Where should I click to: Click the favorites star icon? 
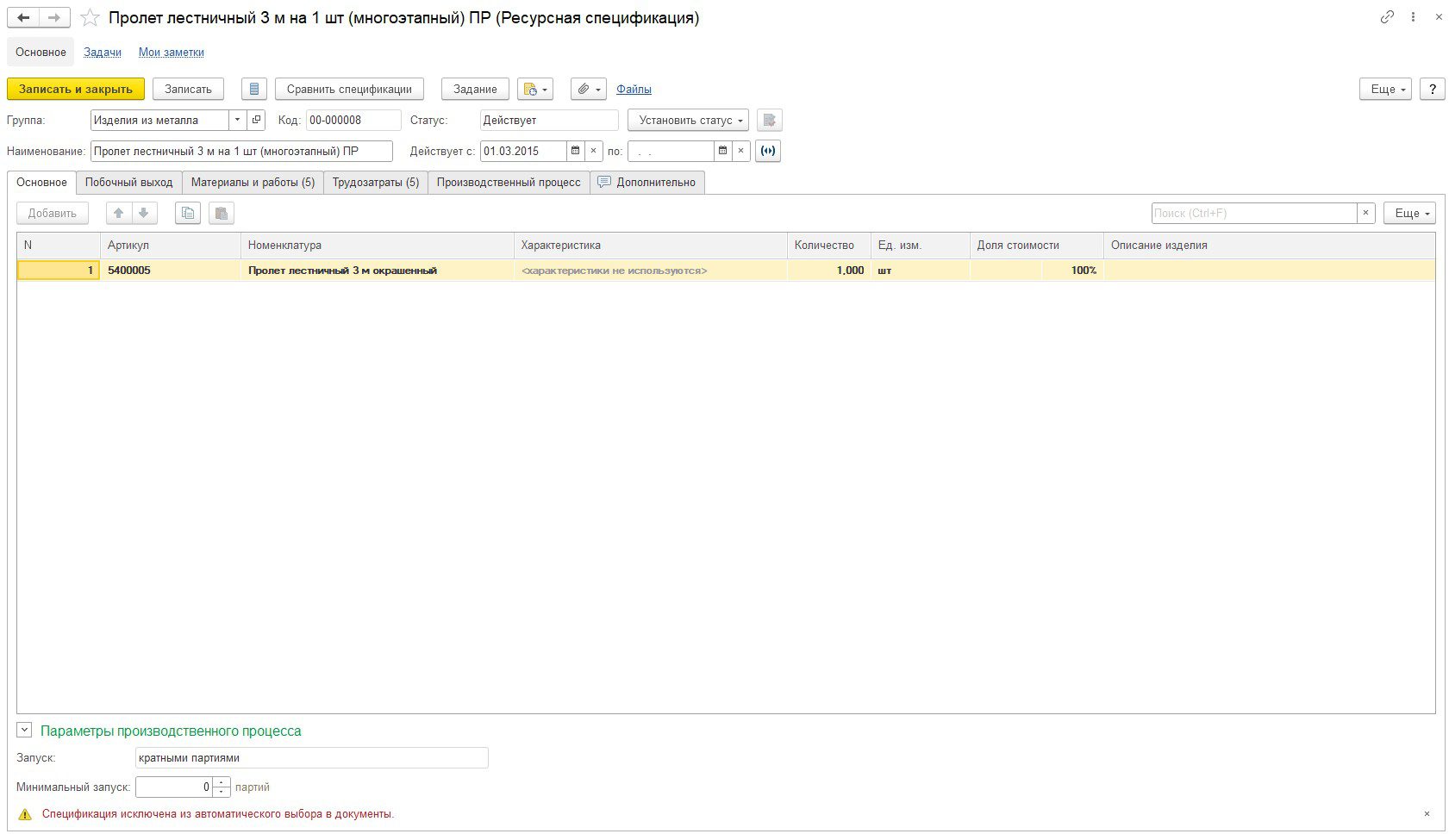point(90,18)
